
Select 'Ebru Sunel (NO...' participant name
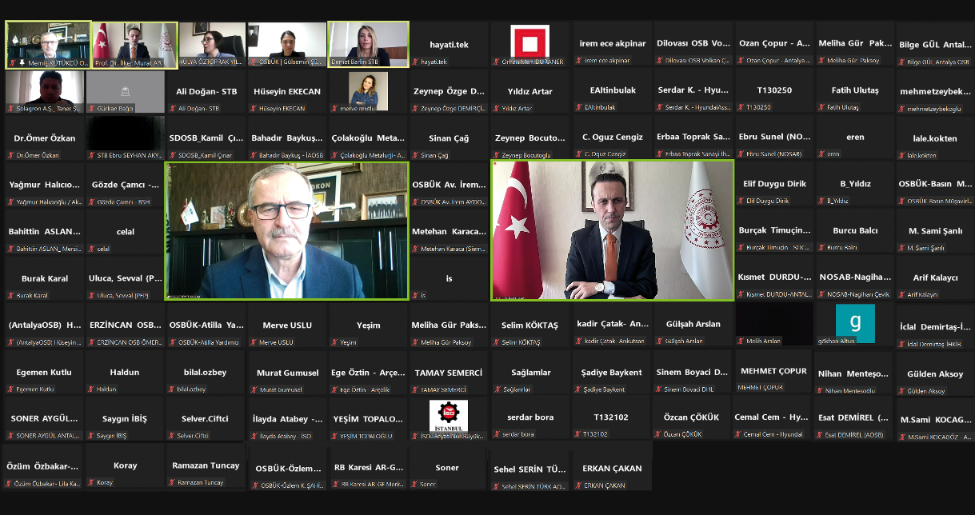click(x=774, y=137)
